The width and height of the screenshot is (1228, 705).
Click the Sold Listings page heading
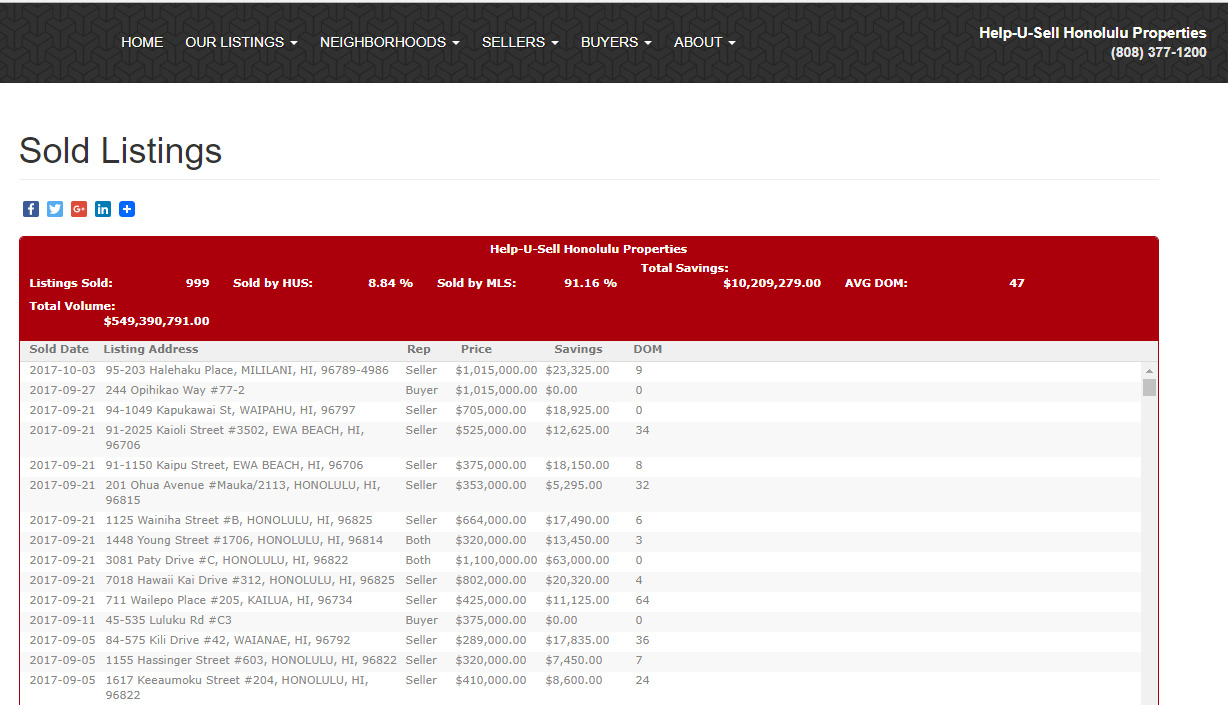tap(121, 151)
